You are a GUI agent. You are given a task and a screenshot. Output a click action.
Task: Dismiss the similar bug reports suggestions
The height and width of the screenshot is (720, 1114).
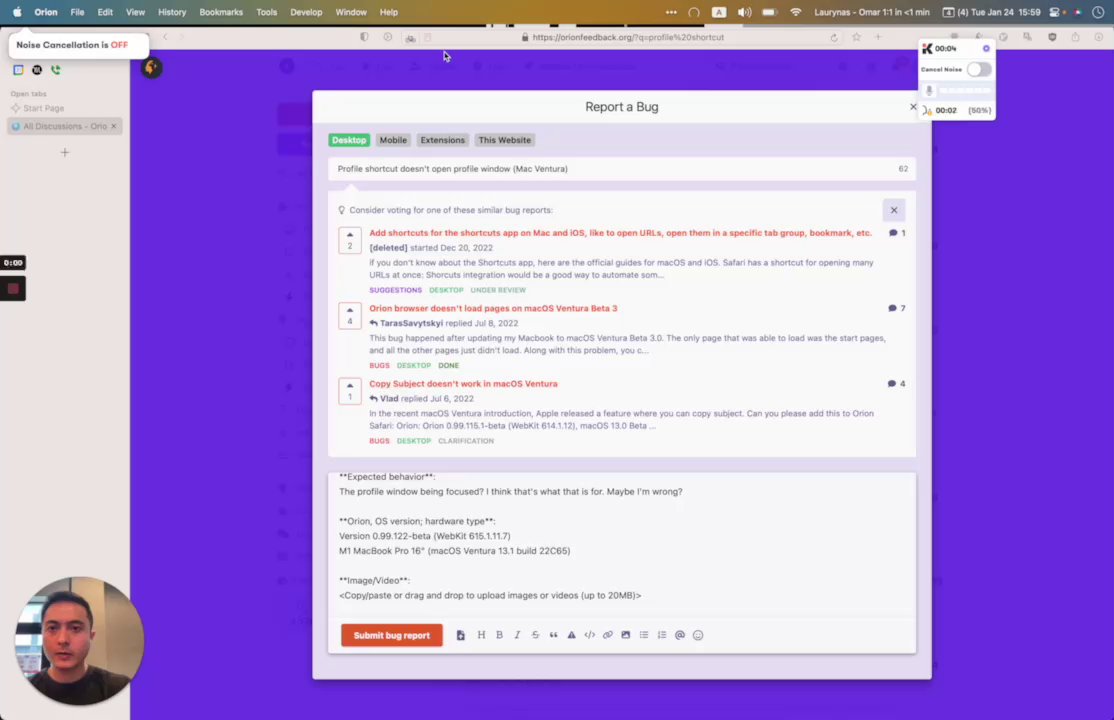pos(894,210)
